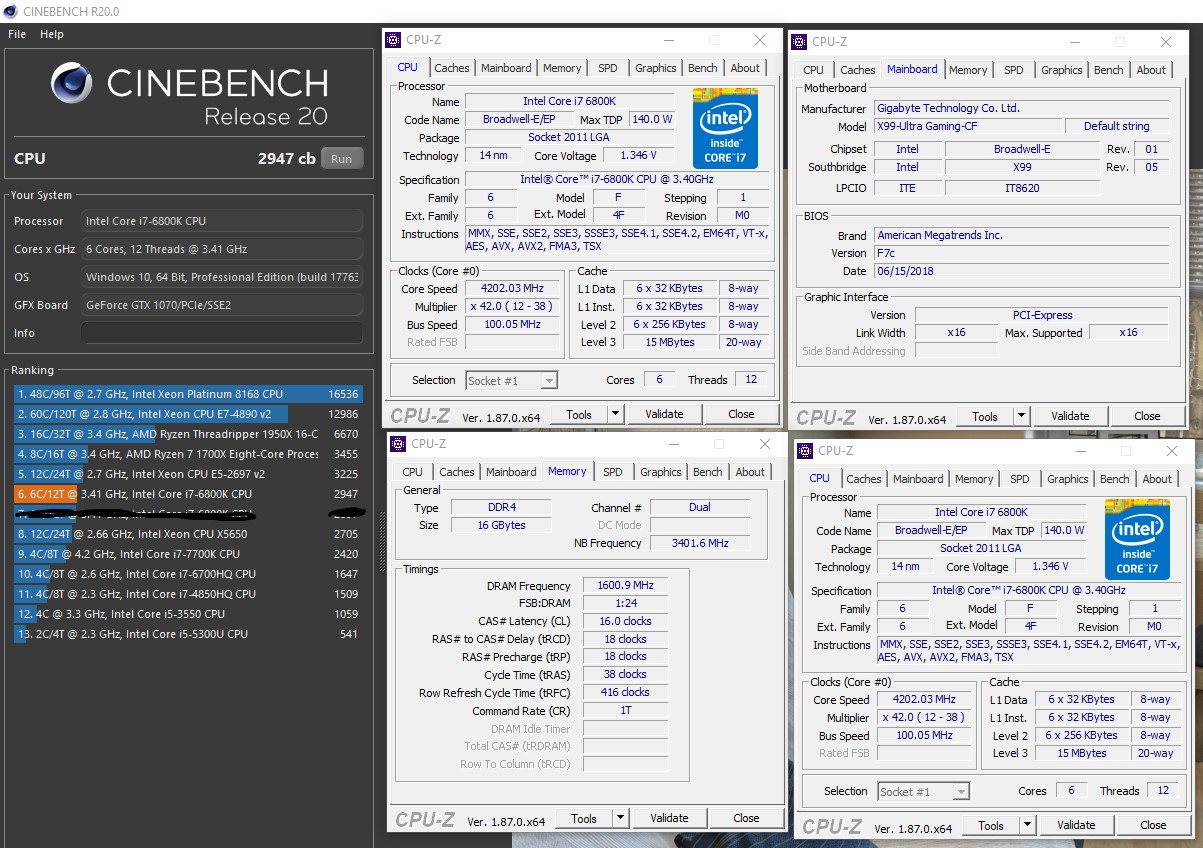The height and width of the screenshot is (848, 1203).
Task: Expand Tools dropdown arrow in top-left CPU-Z
Action: [615, 414]
